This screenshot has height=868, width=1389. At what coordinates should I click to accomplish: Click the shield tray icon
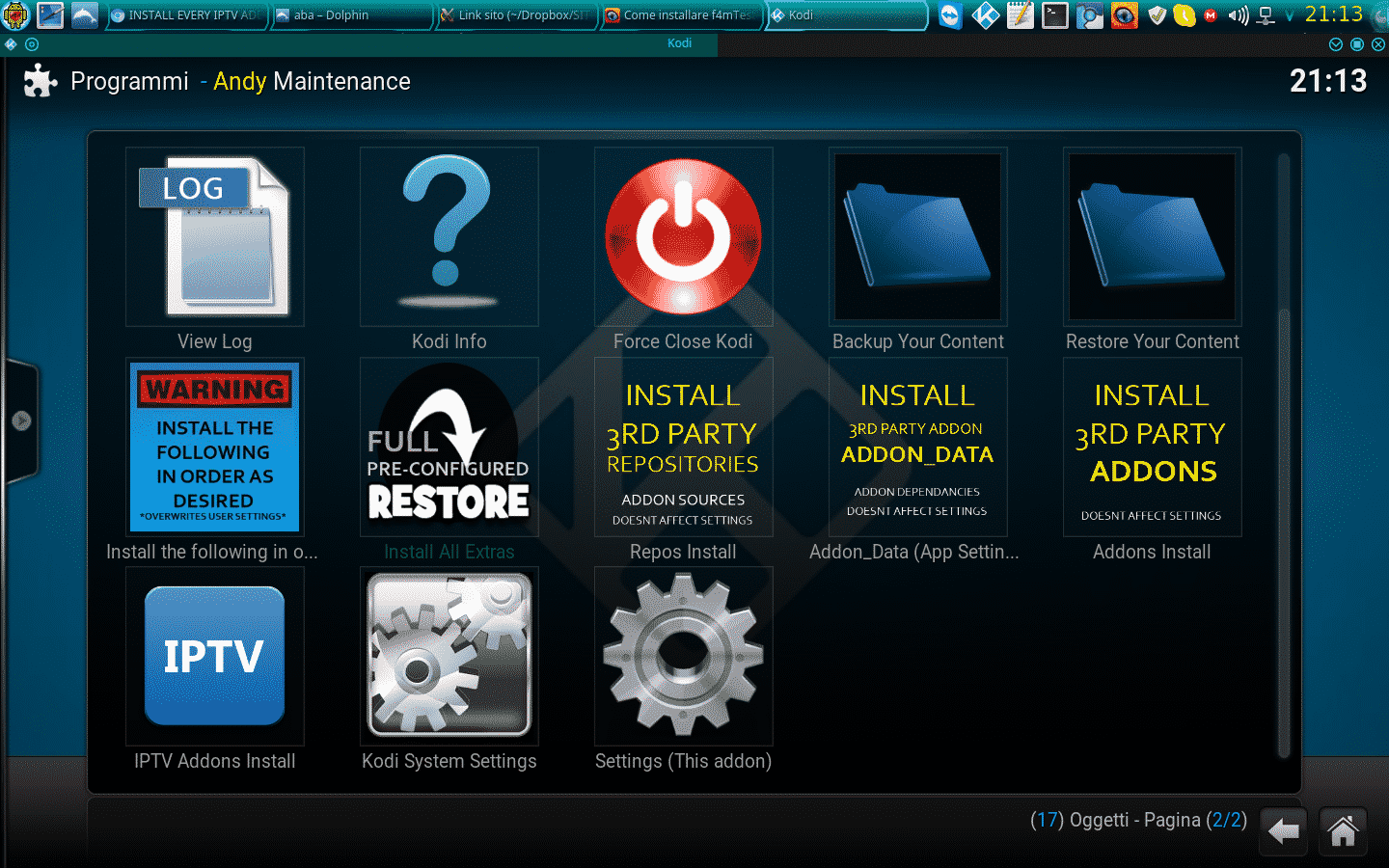click(1158, 15)
